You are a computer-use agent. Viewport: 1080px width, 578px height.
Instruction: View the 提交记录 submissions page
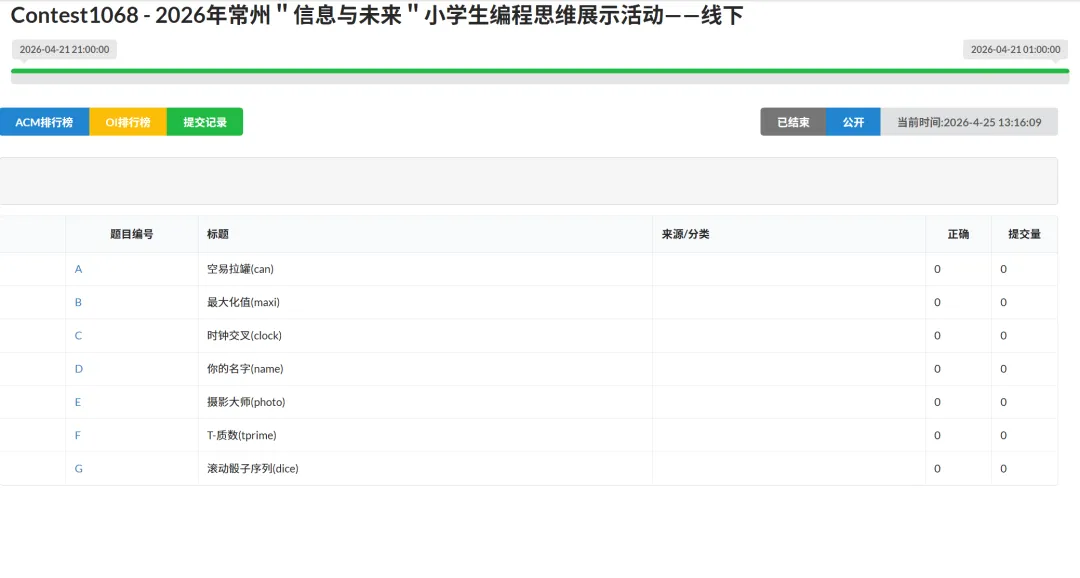(x=205, y=121)
